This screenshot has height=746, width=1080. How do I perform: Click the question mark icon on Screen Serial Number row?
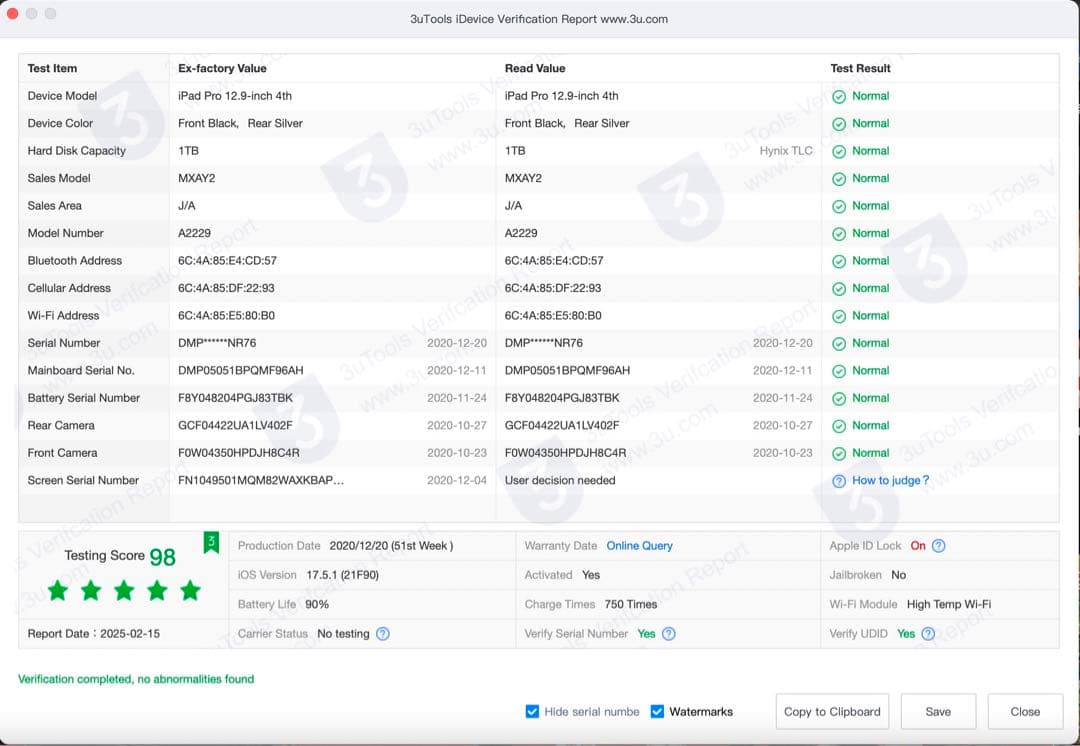point(838,480)
